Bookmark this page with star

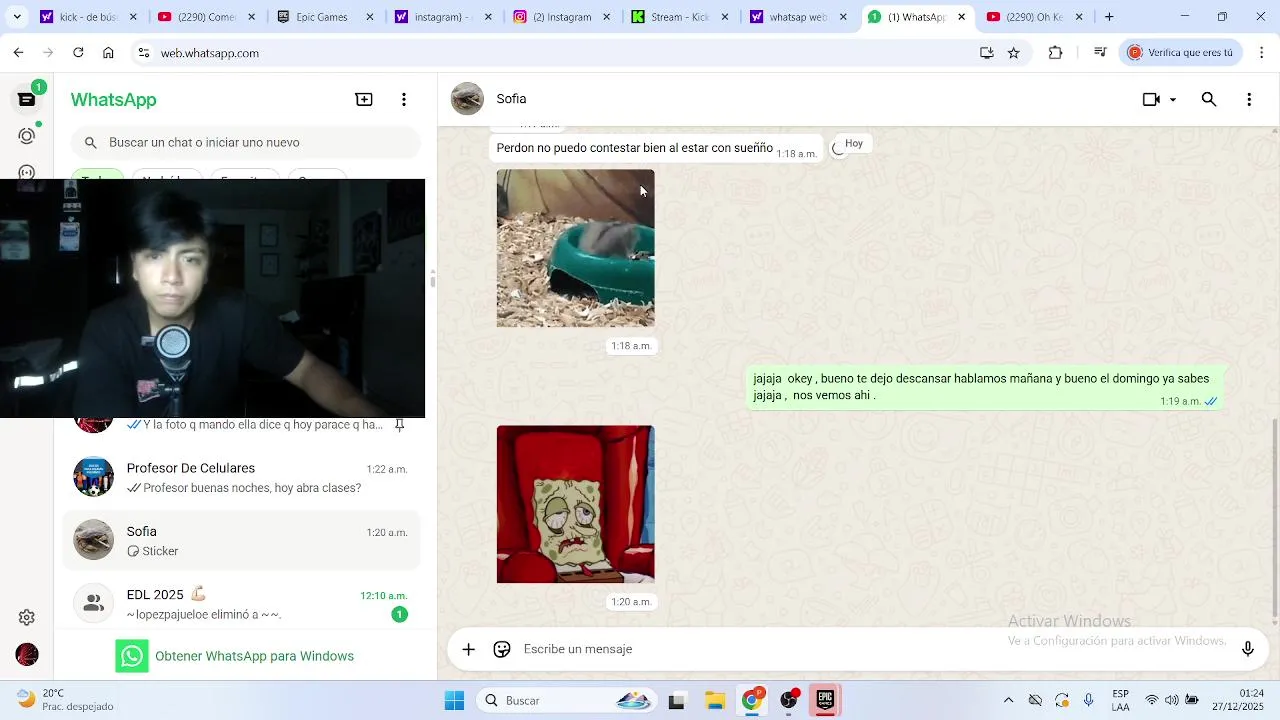point(1014,53)
